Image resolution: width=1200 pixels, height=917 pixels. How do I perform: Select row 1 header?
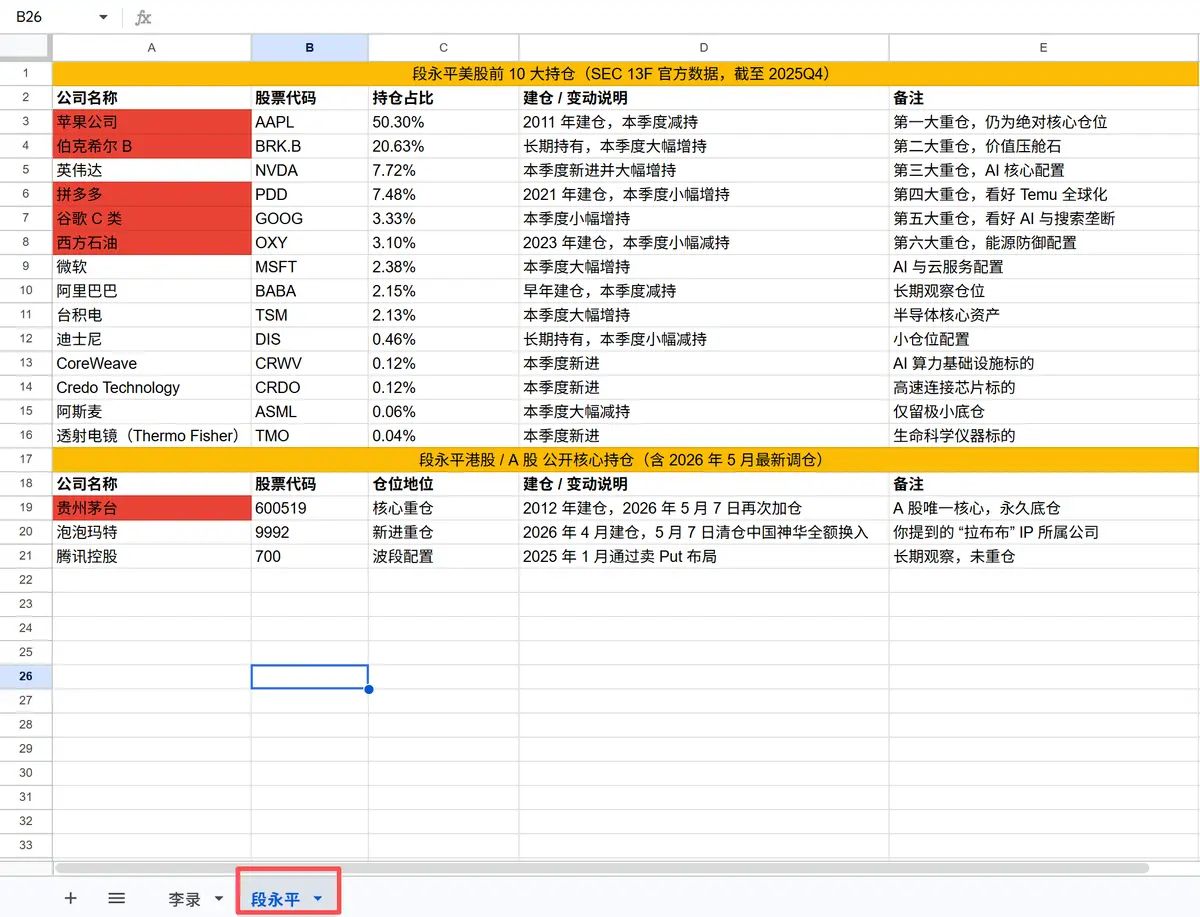[26, 73]
